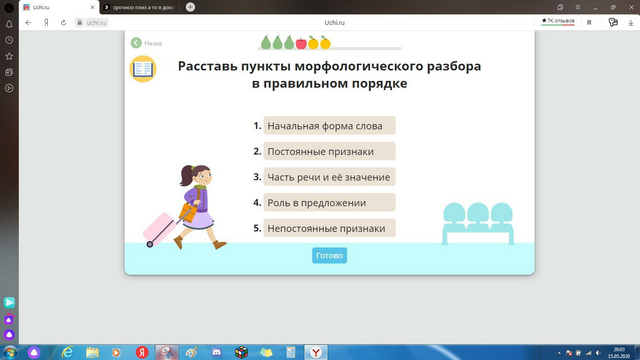The height and width of the screenshot is (360, 640).
Task: Switch to the 'срочноо плиз' browser tab
Action: (141, 7)
